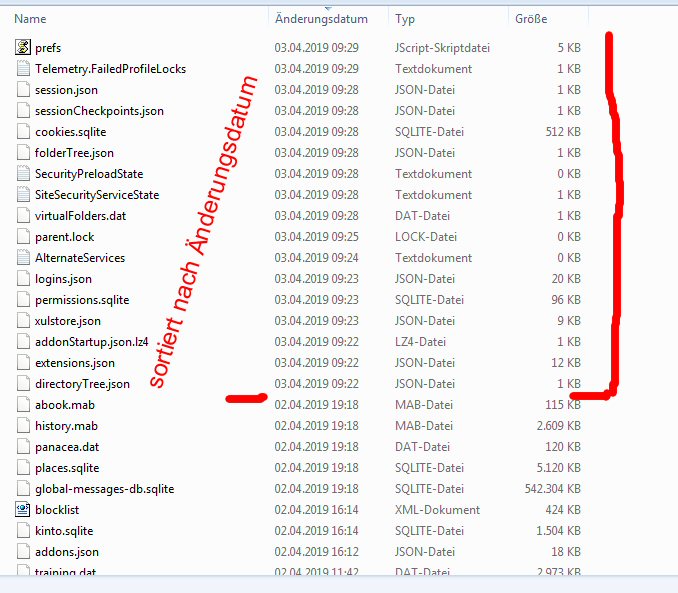Select the logins.json file name
The width and height of the screenshot is (678, 593).
coord(63,279)
